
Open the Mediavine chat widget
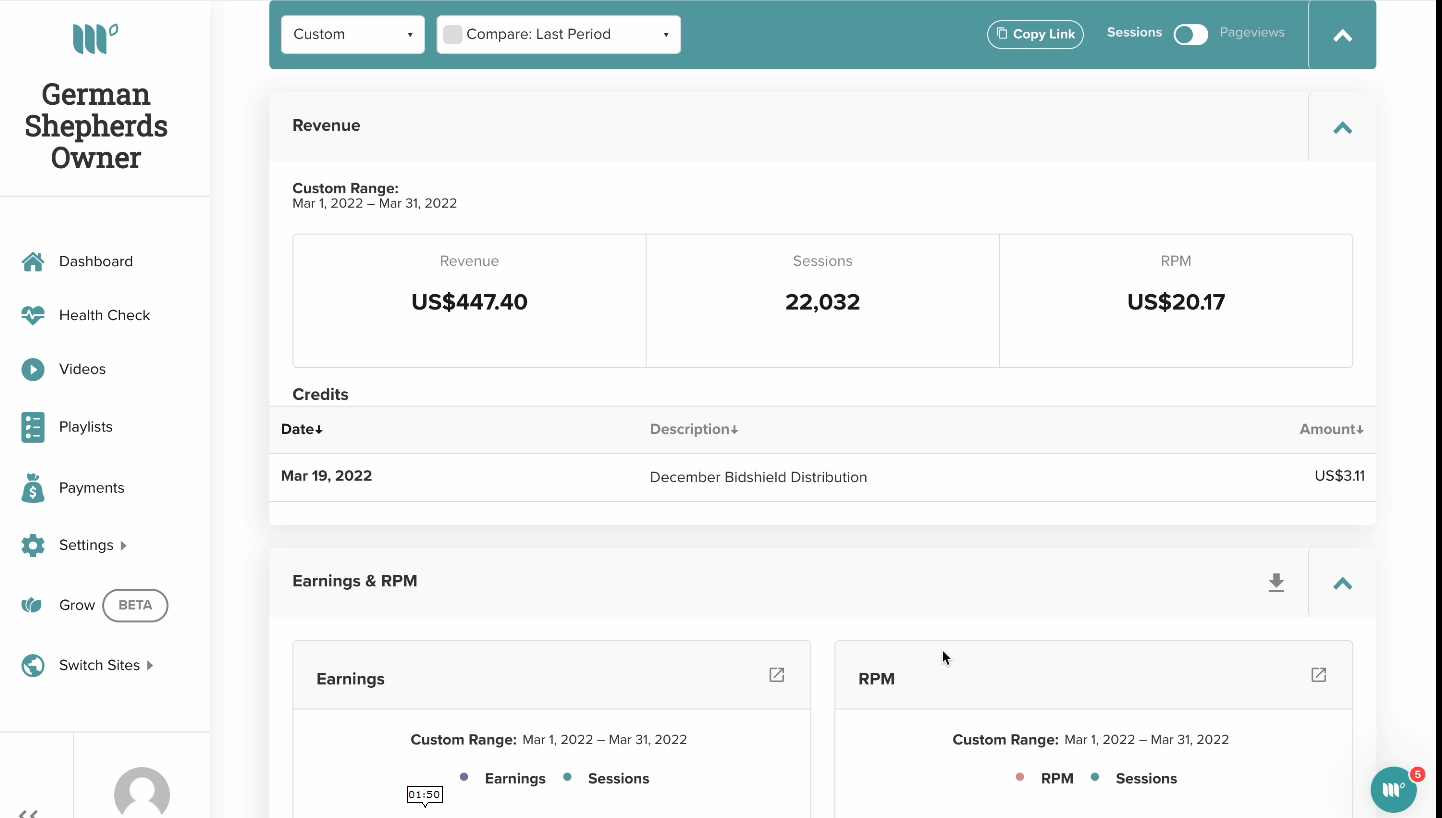pyautogui.click(x=1394, y=790)
